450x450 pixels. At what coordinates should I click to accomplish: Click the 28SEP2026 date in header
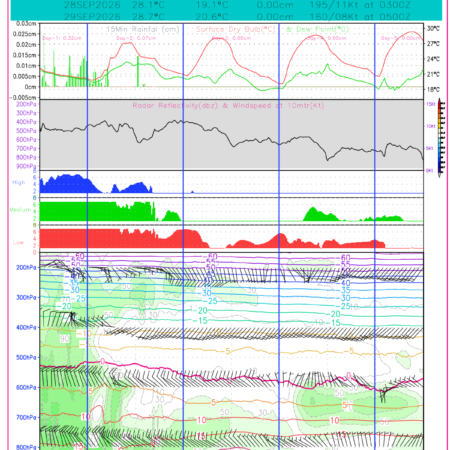92,5
